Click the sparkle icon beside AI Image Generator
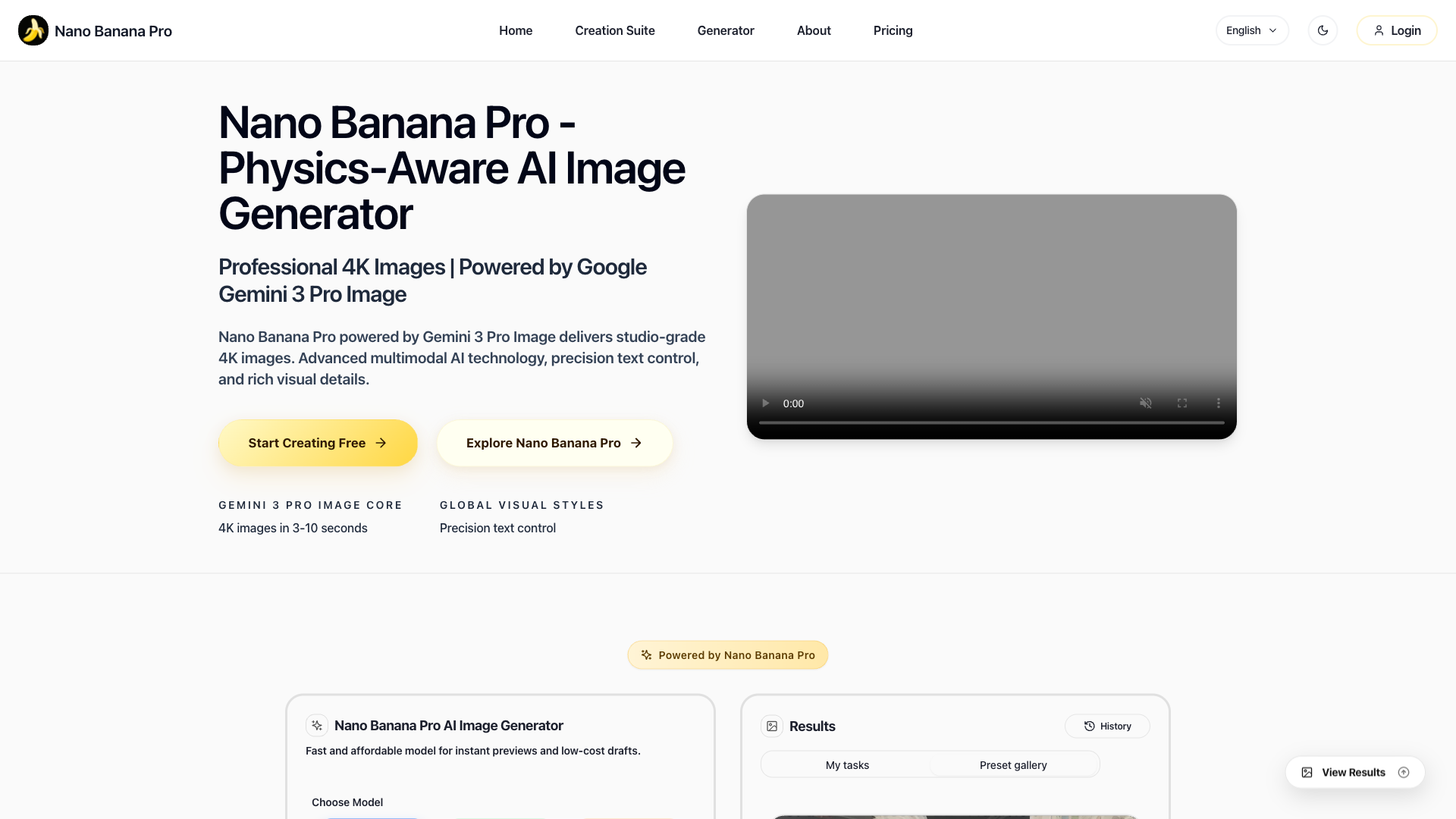Screen dimensions: 1456x819 click(317, 726)
